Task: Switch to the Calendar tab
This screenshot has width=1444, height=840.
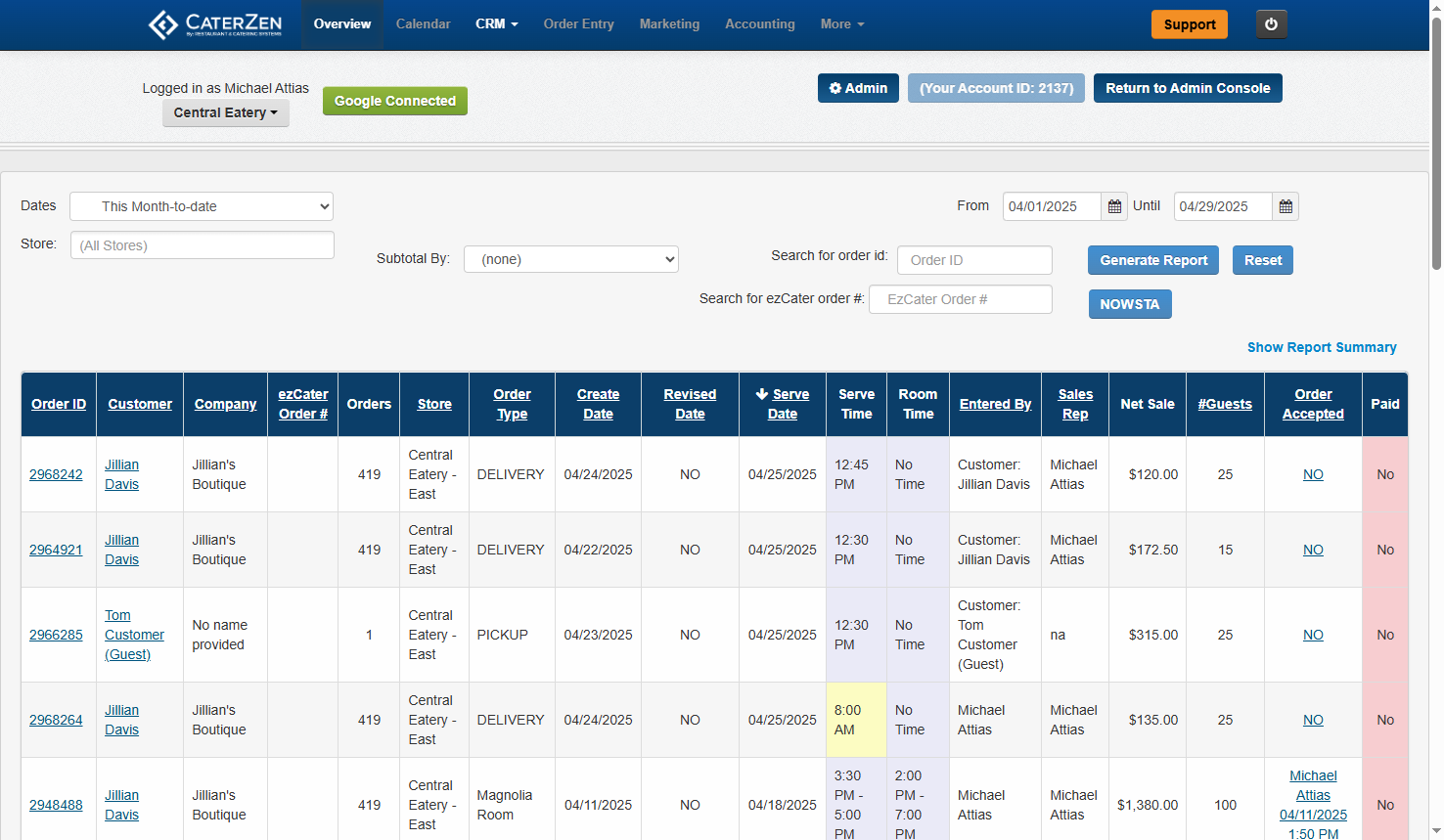Action: click(423, 24)
